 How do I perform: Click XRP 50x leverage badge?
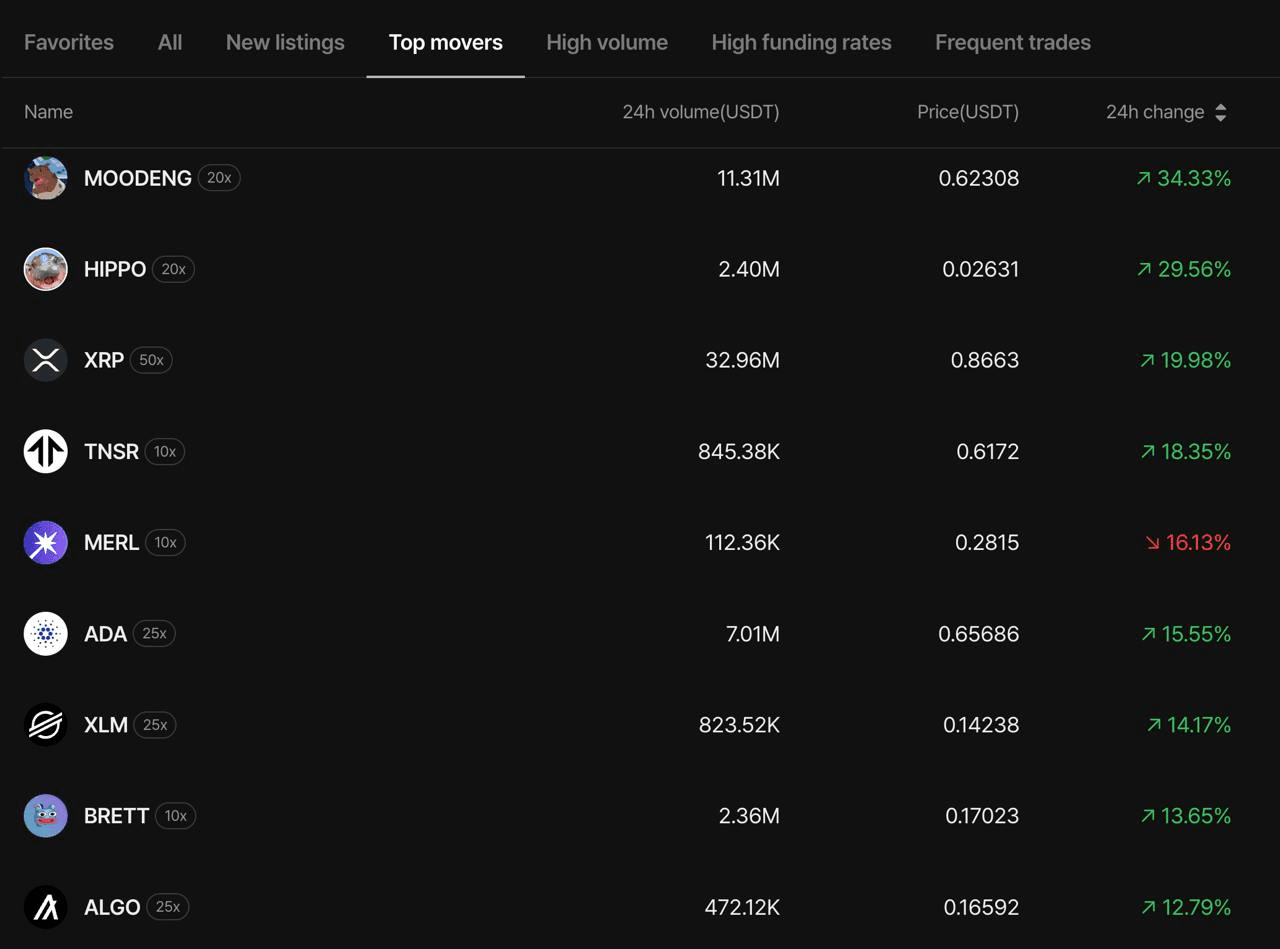[151, 360]
